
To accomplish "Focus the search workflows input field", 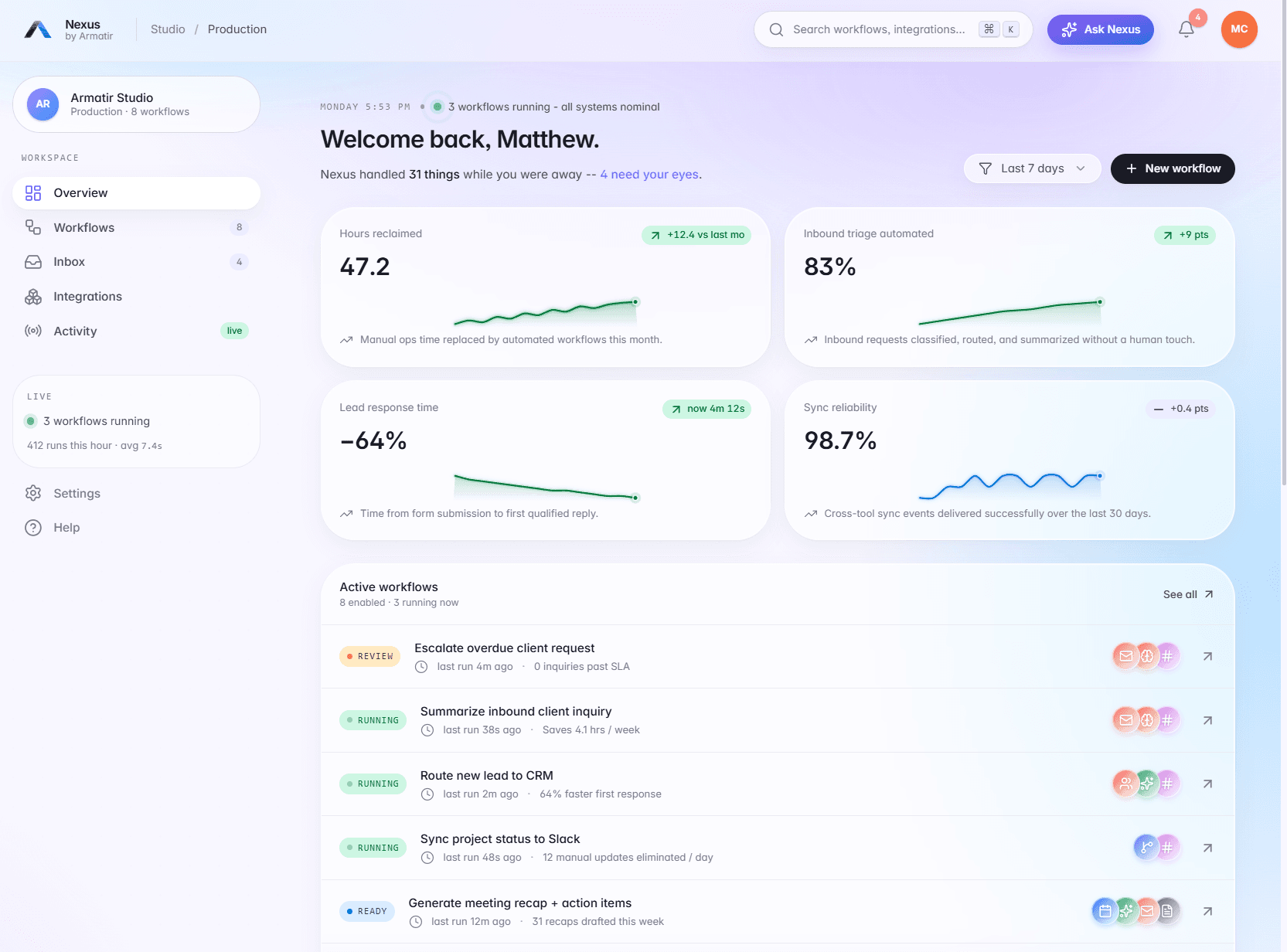I will [x=893, y=29].
